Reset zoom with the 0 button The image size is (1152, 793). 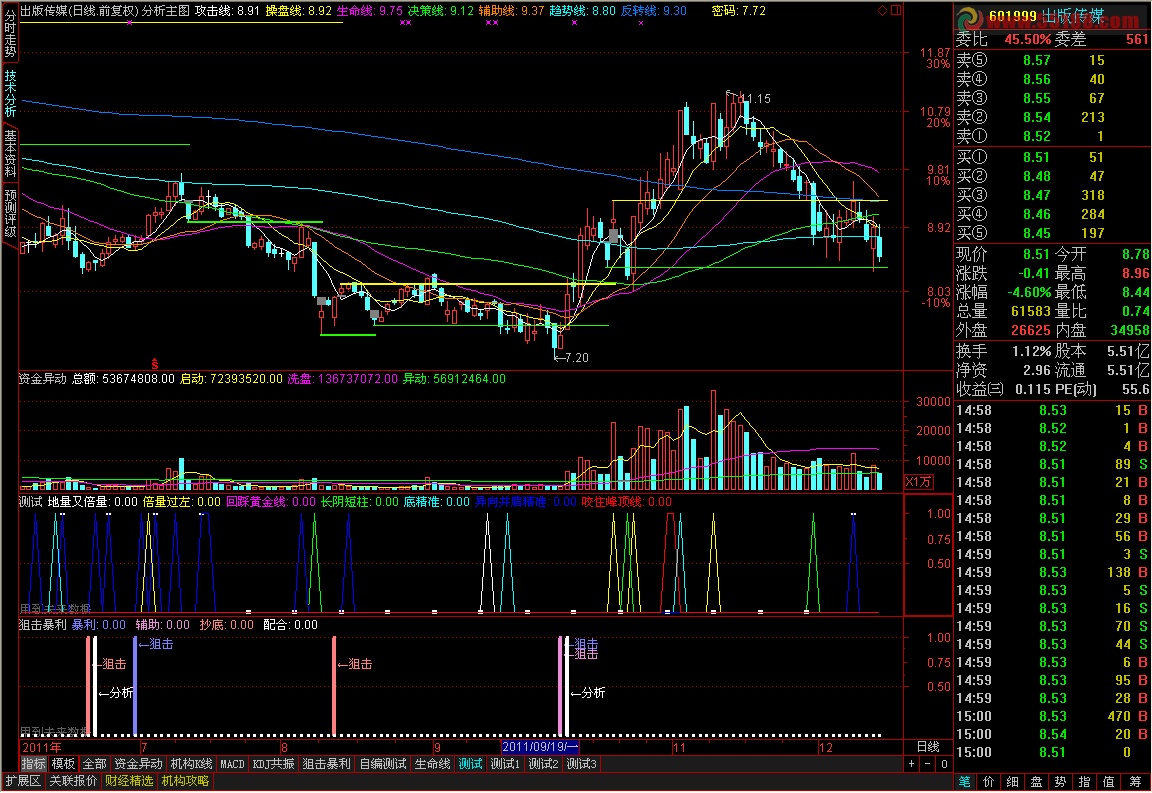(x=944, y=764)
